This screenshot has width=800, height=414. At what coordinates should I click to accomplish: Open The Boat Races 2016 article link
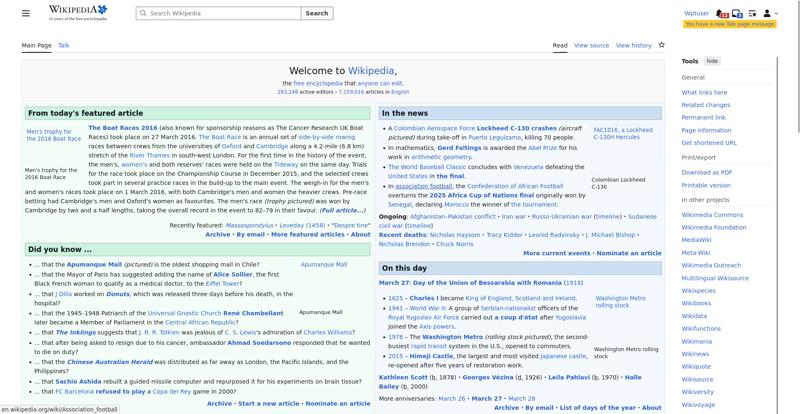122,128
